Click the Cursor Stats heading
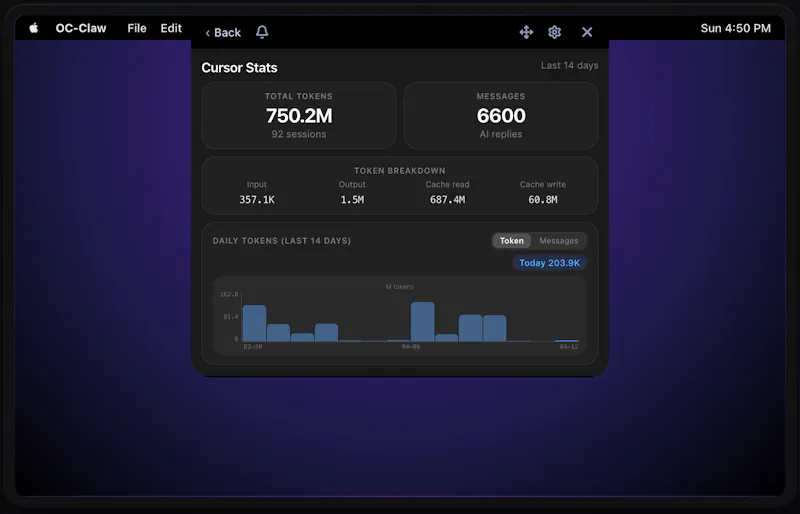The image size is (800, 514). 239,67
